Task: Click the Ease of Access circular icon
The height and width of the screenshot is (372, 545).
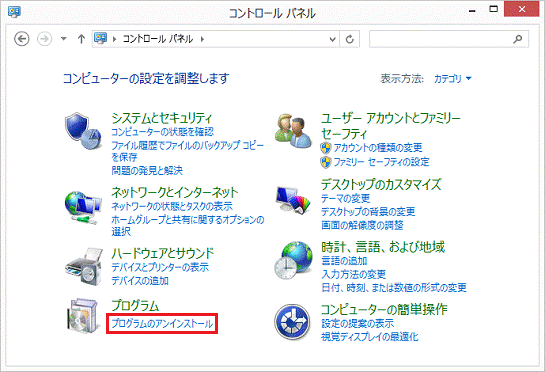Action: coord(292,322)
